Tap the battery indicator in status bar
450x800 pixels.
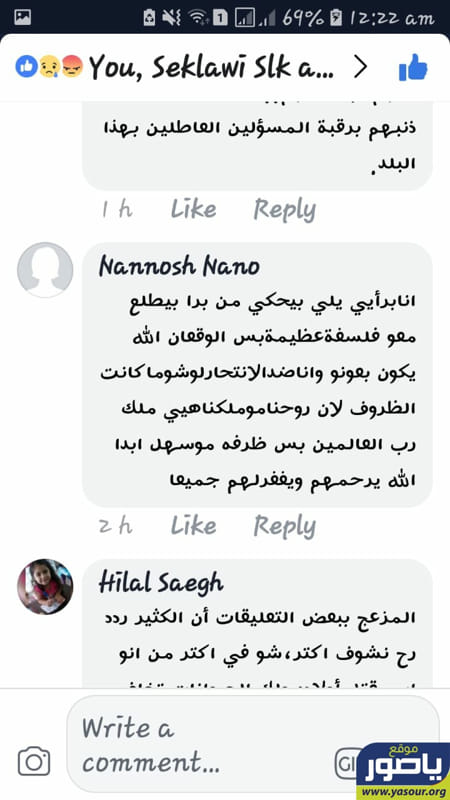pyautogui.click(x=335, y=18)
